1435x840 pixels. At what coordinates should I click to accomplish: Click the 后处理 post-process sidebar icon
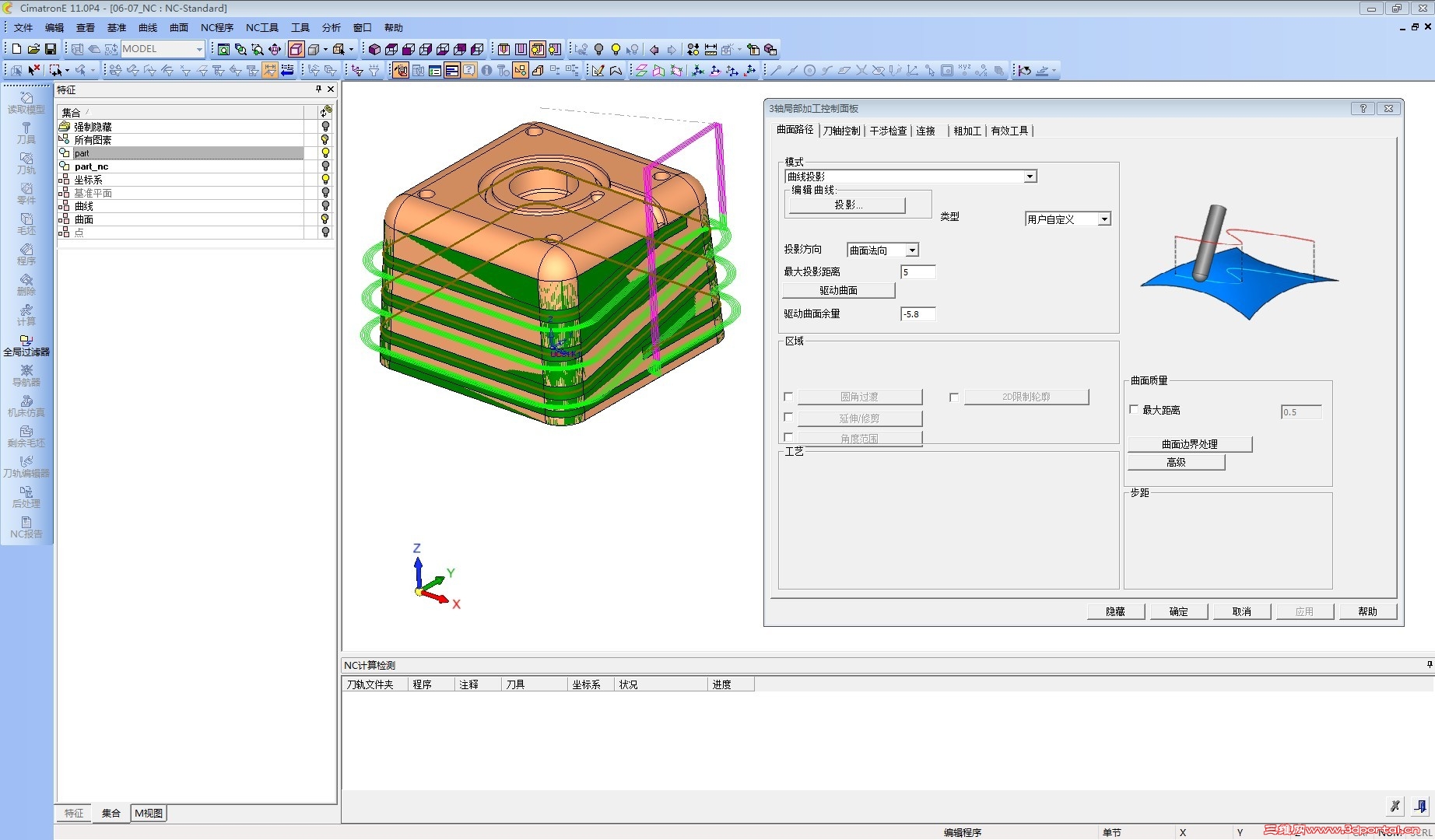(x=26, y=497)
